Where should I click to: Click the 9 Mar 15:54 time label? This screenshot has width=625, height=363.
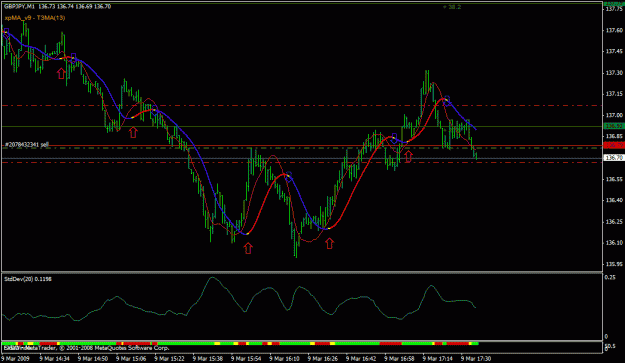click(246, 358)
